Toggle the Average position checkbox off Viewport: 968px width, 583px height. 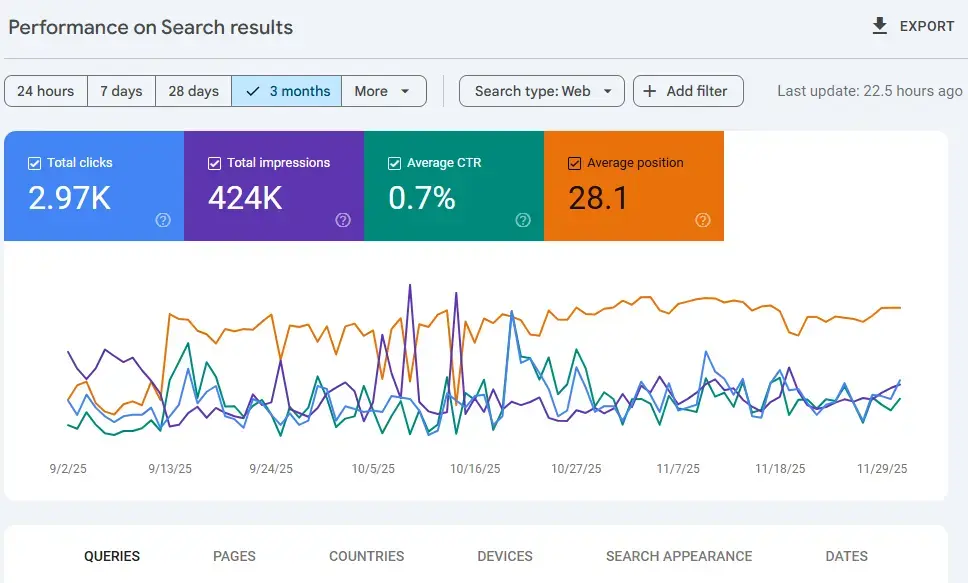(574, 162)
